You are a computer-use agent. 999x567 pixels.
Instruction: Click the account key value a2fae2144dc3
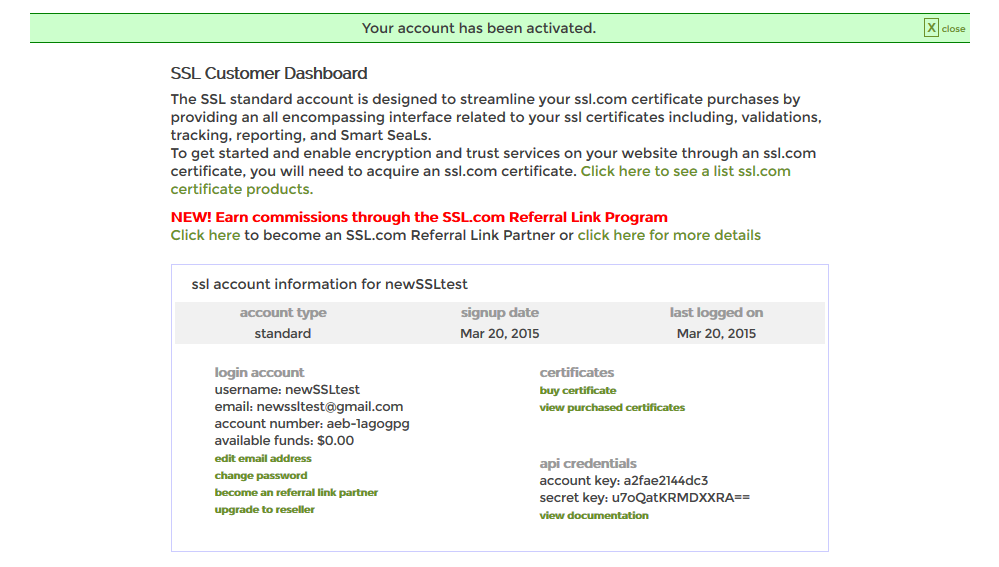[x=666, y=480]
